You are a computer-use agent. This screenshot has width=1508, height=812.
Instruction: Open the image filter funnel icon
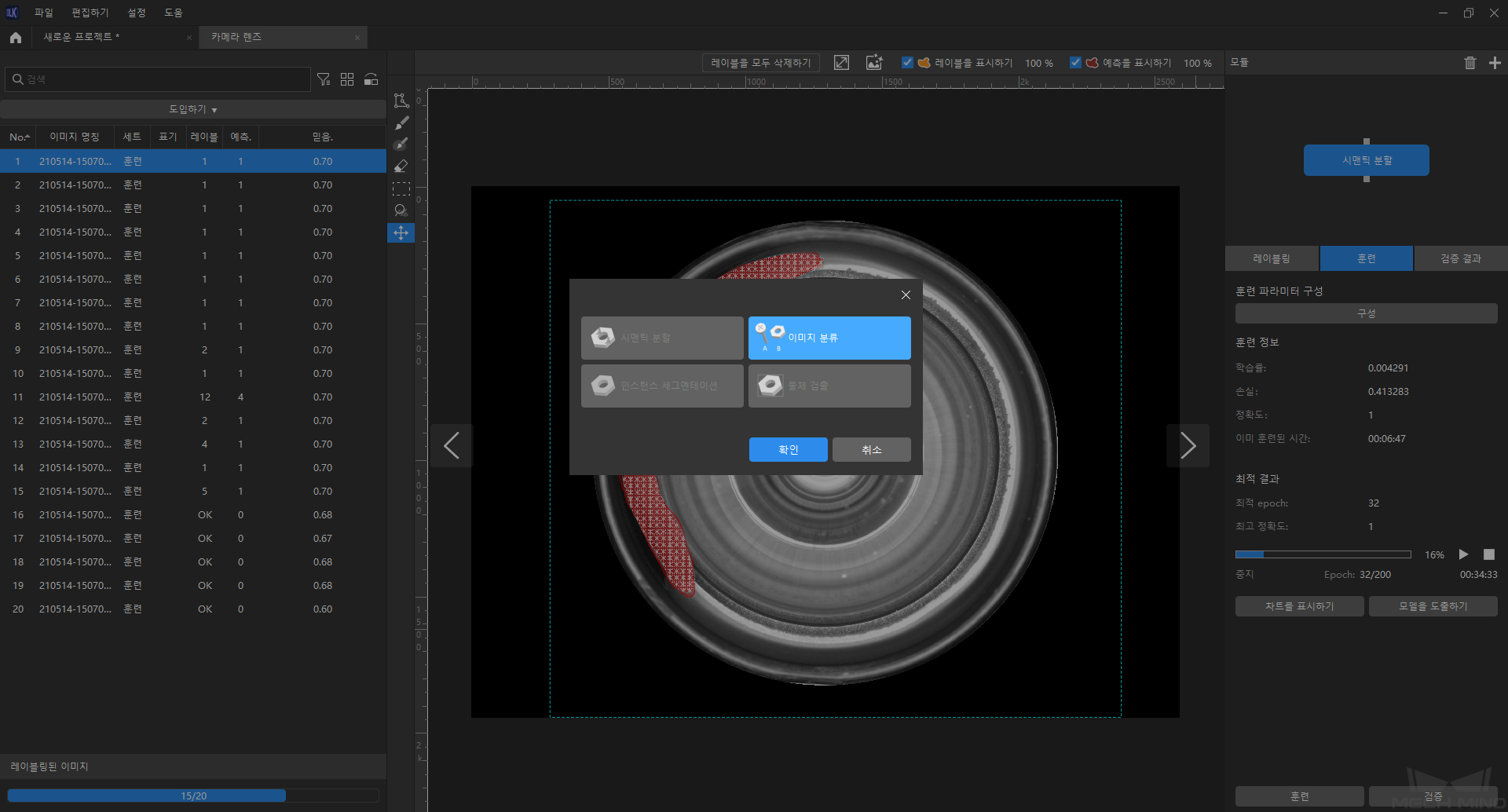324,79
